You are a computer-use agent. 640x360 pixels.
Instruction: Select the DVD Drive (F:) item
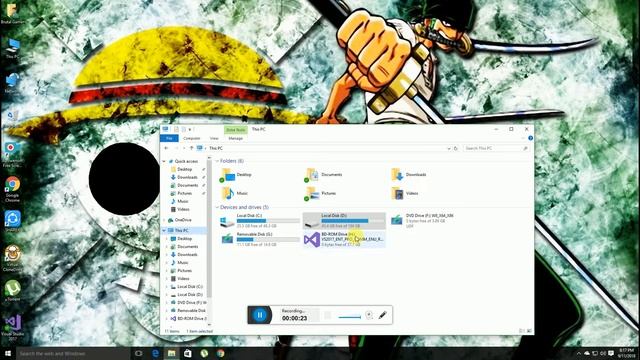pyautogui.click(x=422, y=220)
